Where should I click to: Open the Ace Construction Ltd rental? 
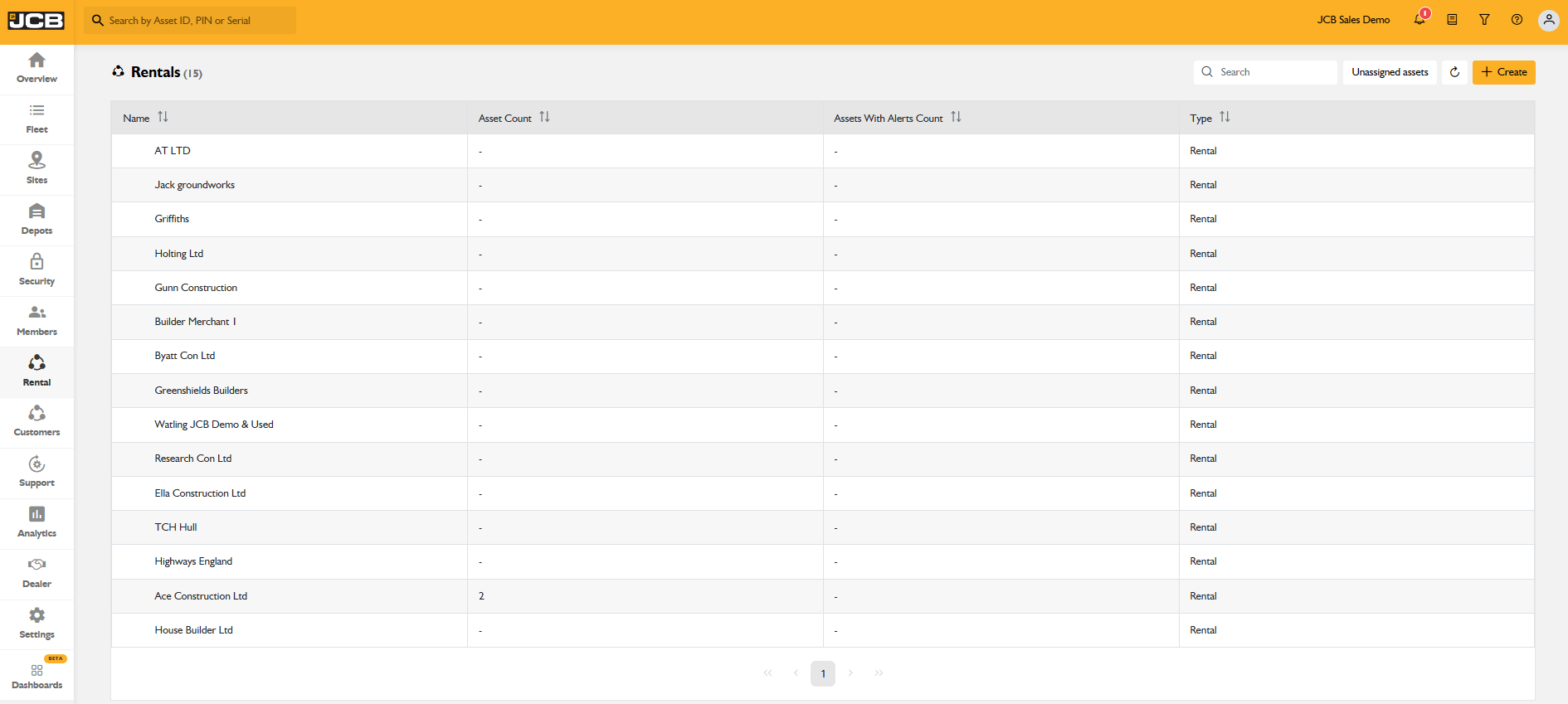pyautogui.click(x=822, y=596)
